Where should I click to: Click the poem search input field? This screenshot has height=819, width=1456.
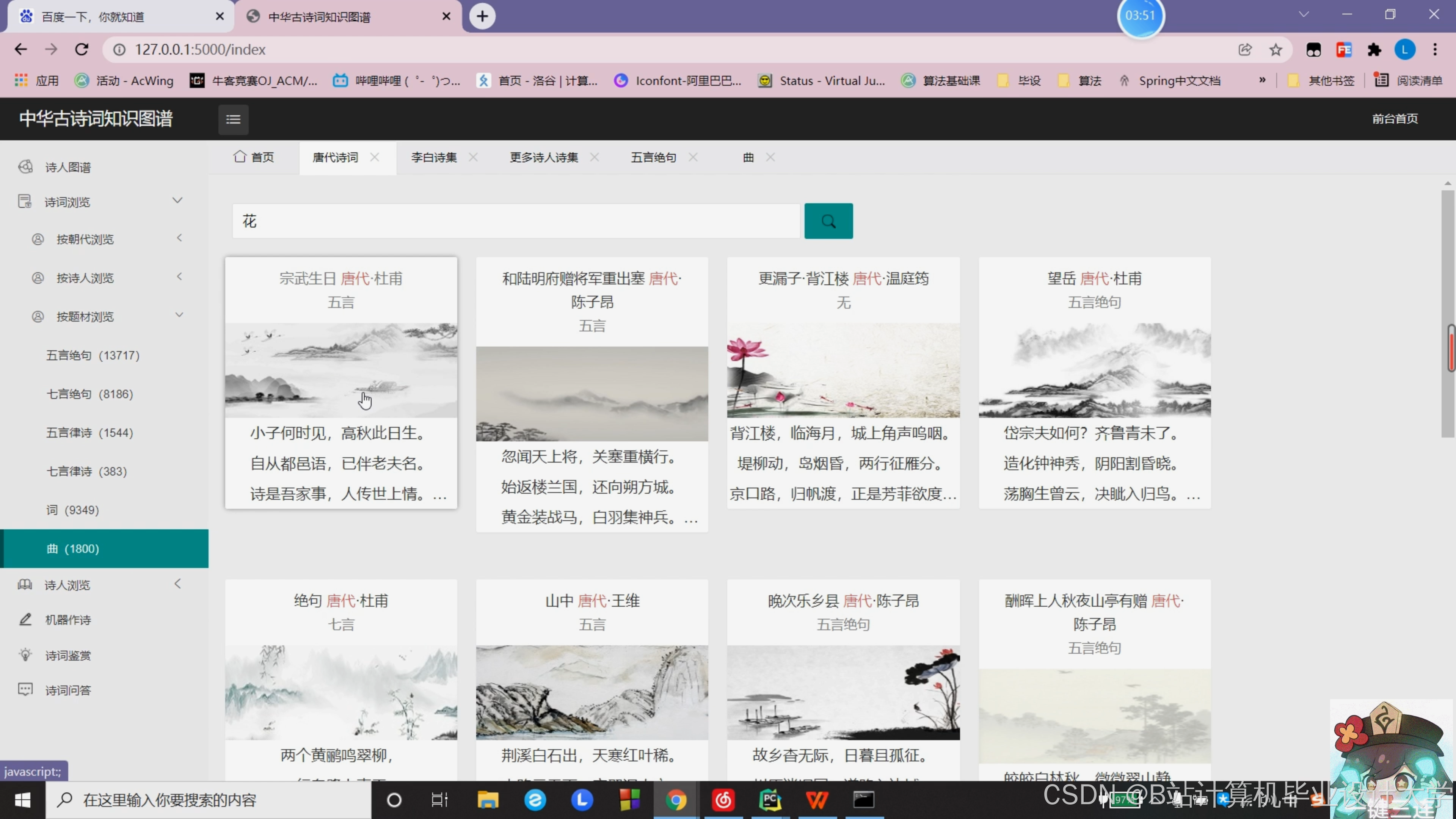(x=516, y=221)
